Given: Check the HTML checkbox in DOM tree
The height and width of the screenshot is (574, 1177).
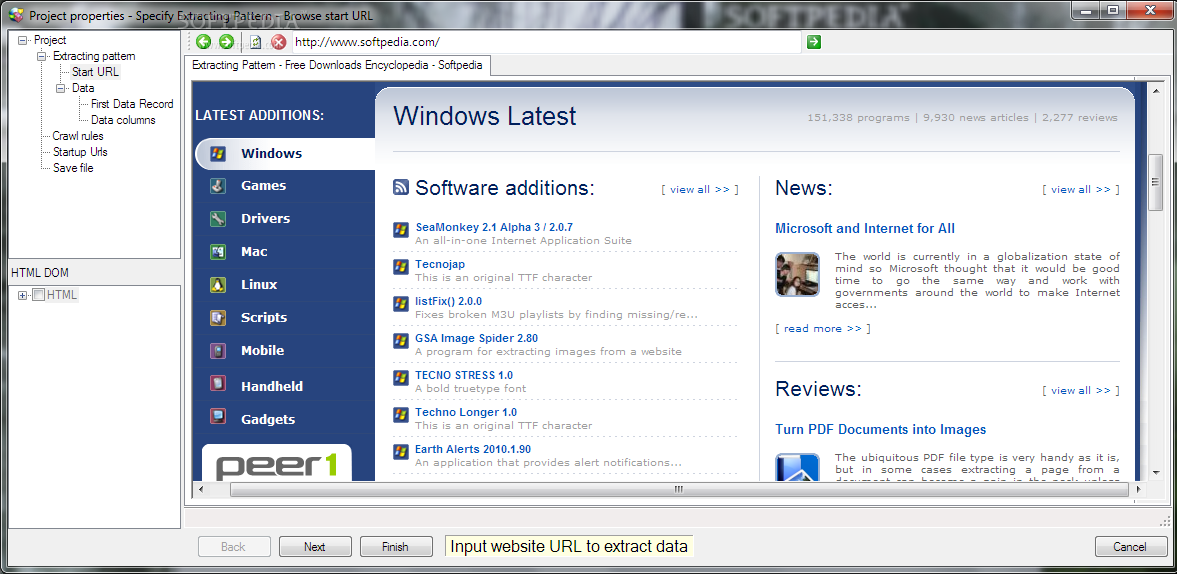Looking at the screenshot, I should tap(39, 295).
